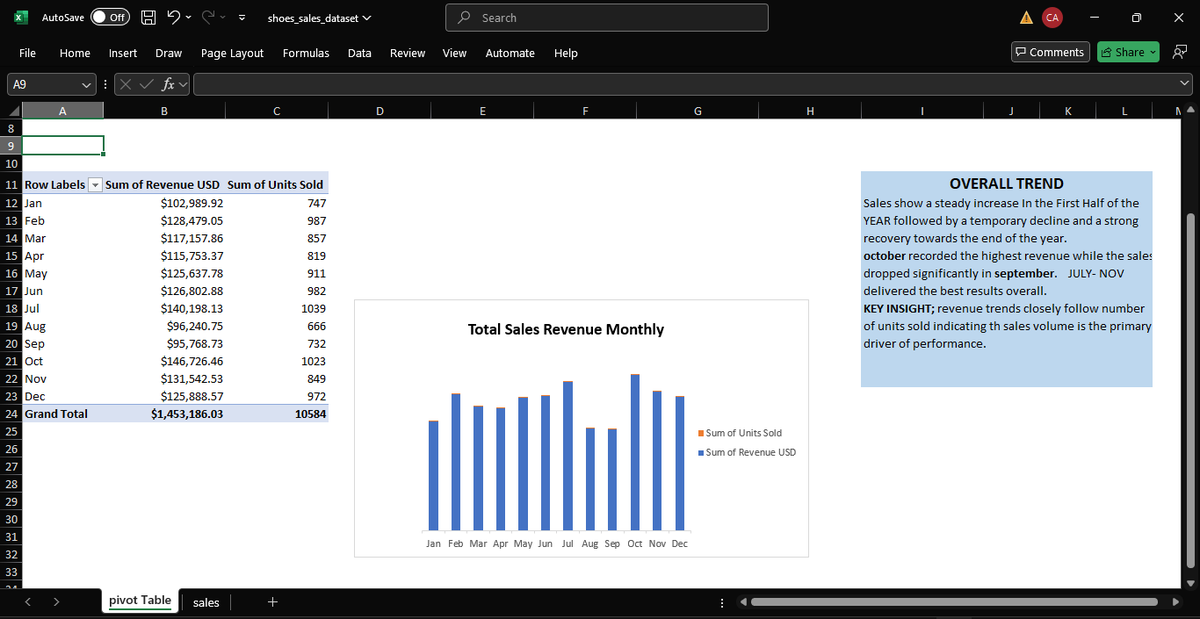Open the shoes_sales_dataset file name dropdown
This screenshot has height=619, width=1200.
click(320, 18)
